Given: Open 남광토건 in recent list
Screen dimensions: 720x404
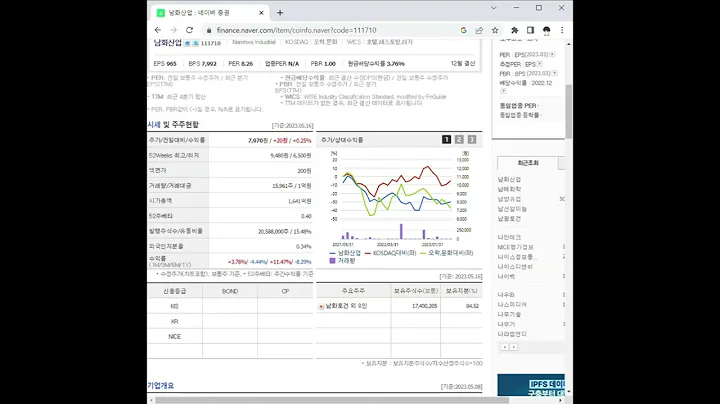Looking at the screenshot, I should pos(509,219).
